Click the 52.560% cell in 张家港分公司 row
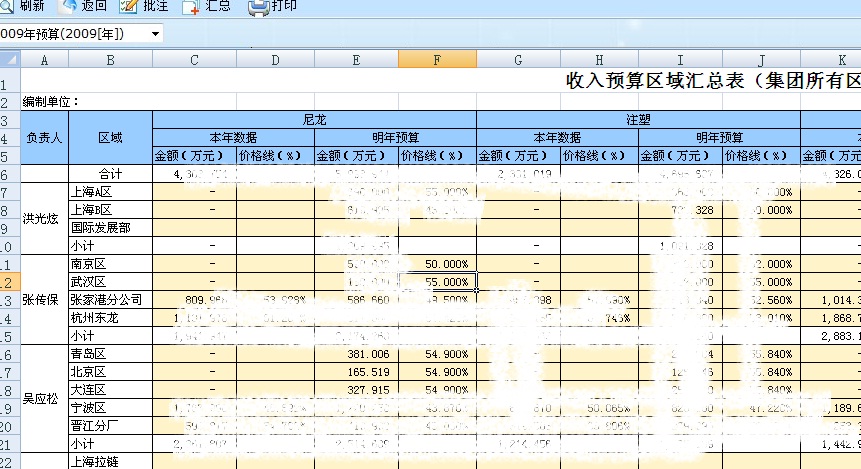The width and height of the screenshot is (861, 469). [x=761, y=300]
